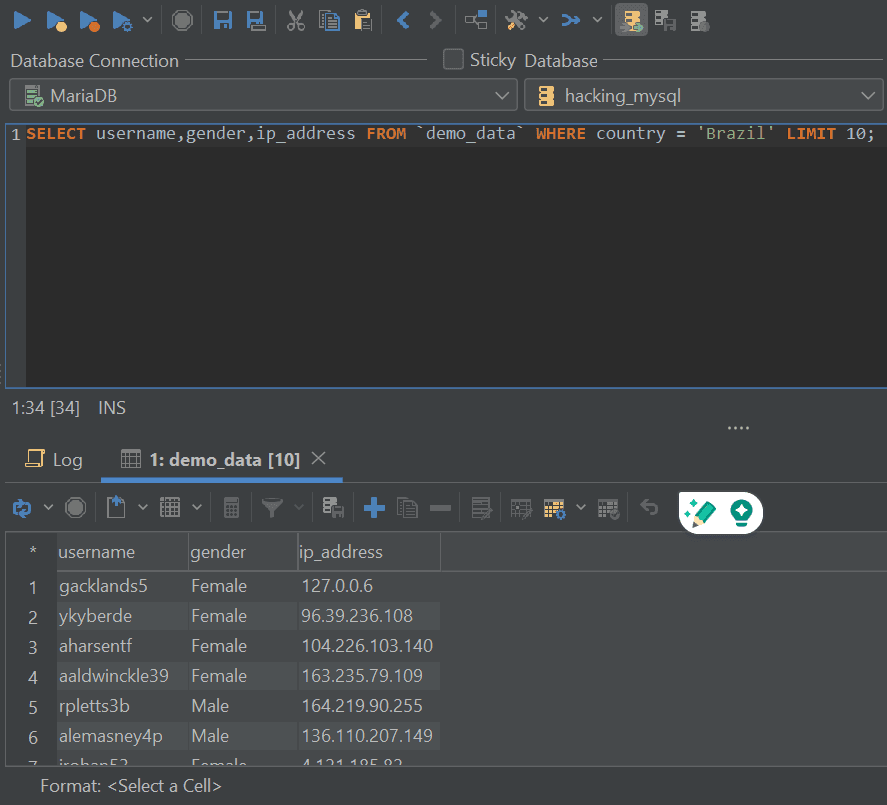Viewport: 887px width, 805px height.
Task: Click the database save icon in the top toolbar
Action: (x=665, y=21)
